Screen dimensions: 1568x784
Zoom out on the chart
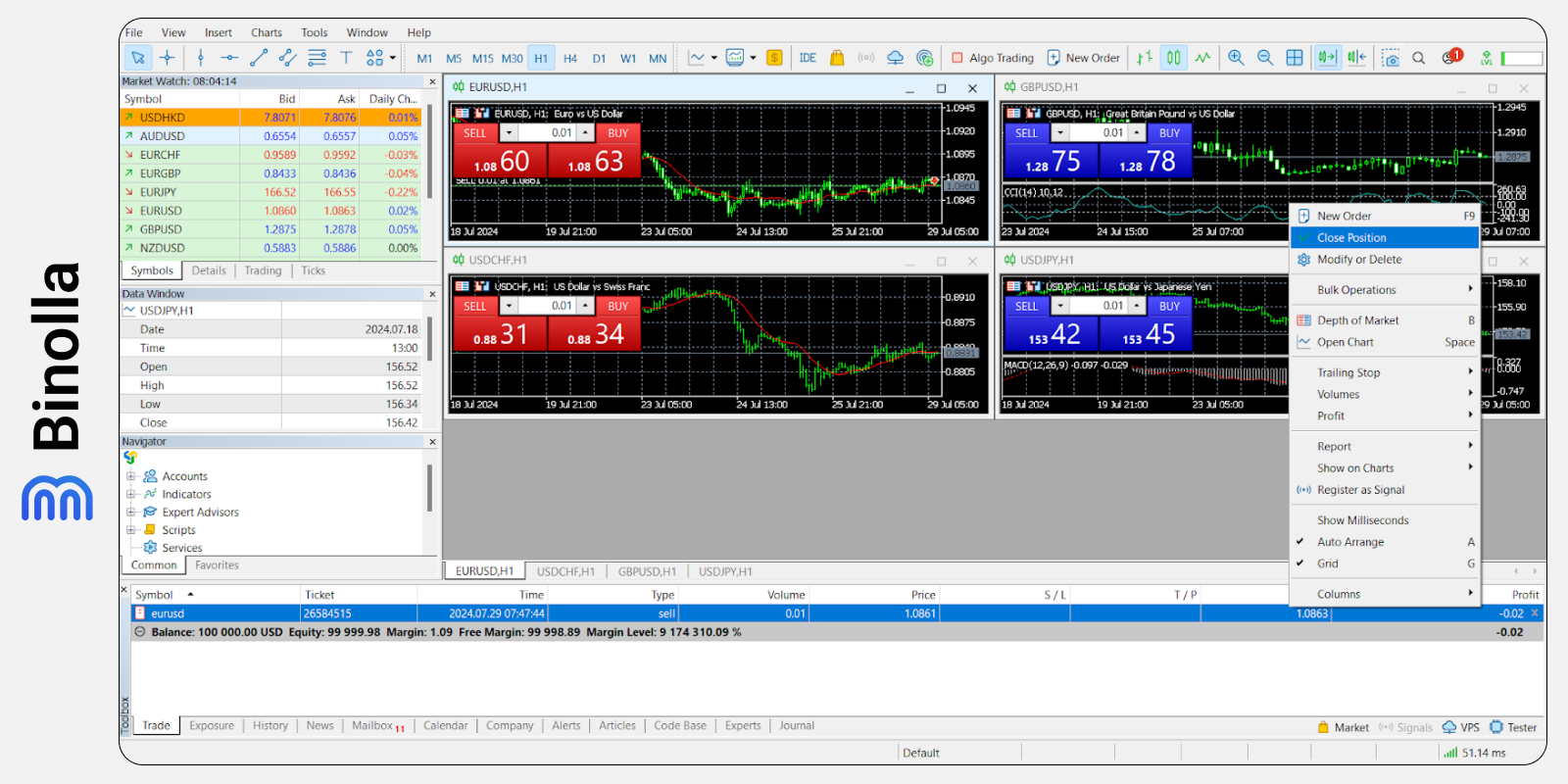[1265, 58]
